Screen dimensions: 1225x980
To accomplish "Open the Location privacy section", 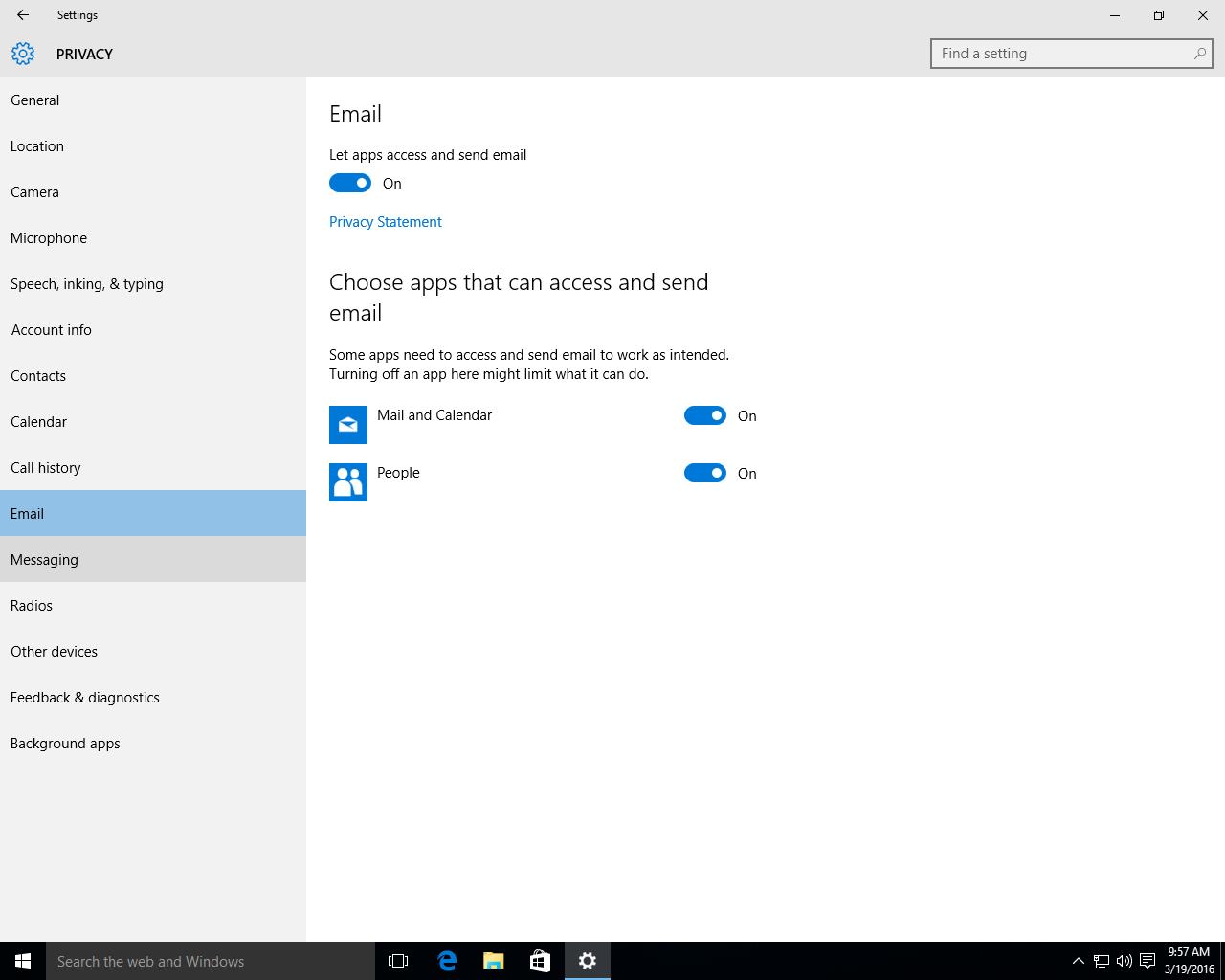I will click(37, 146).
